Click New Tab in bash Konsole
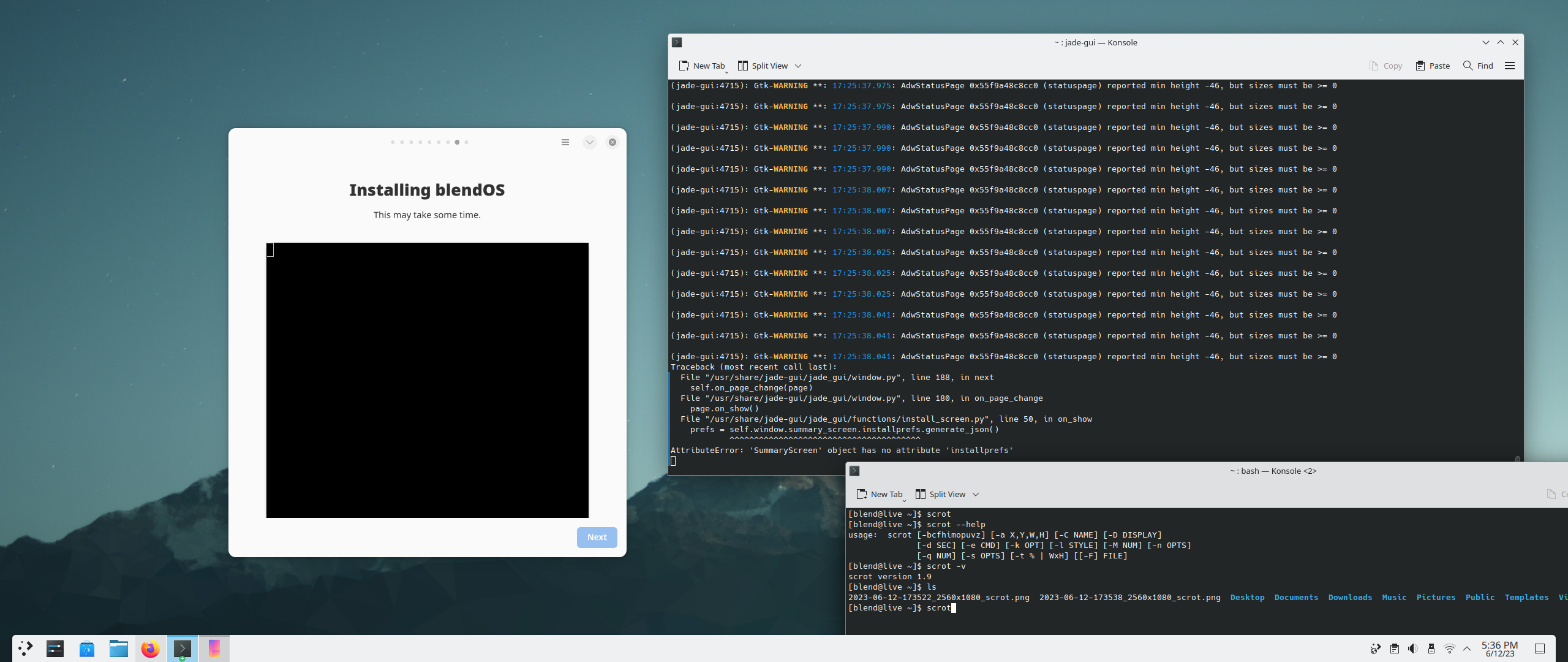Image resolution: width=1568 pixels, height=662 pixels. pyautogui.click(x=880, y=494)
